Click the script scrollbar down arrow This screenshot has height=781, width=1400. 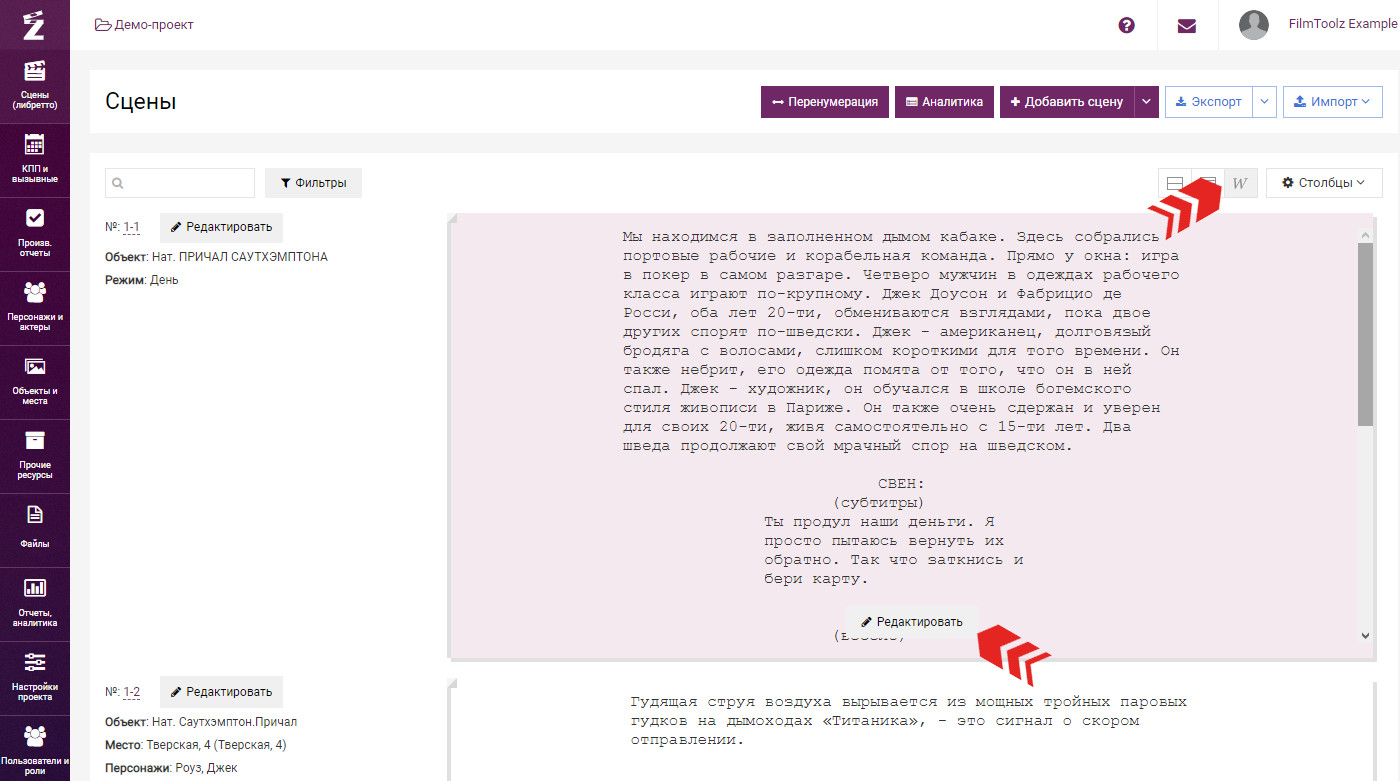[x=1366, y=635]
